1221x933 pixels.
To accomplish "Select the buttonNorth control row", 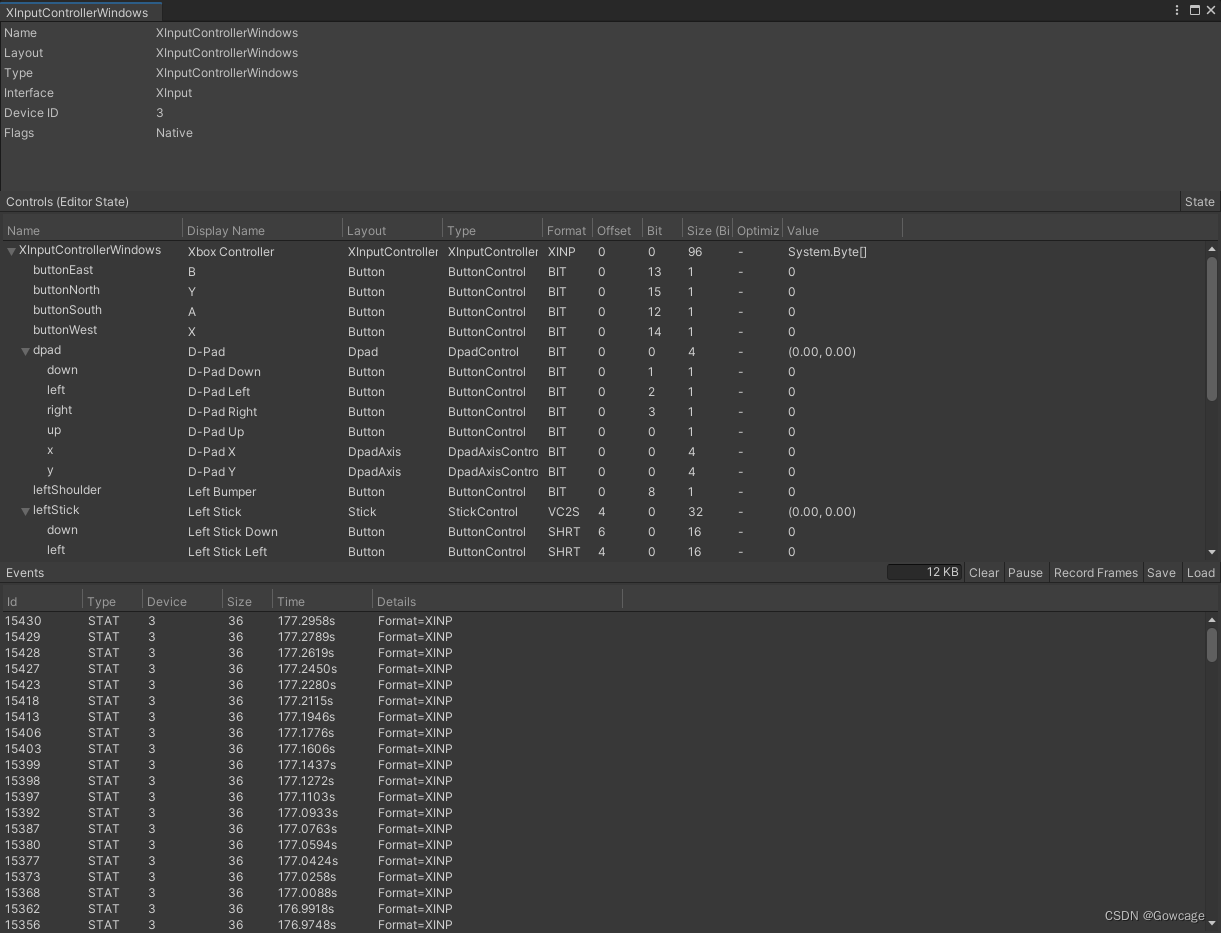I will tap(604, 291).
